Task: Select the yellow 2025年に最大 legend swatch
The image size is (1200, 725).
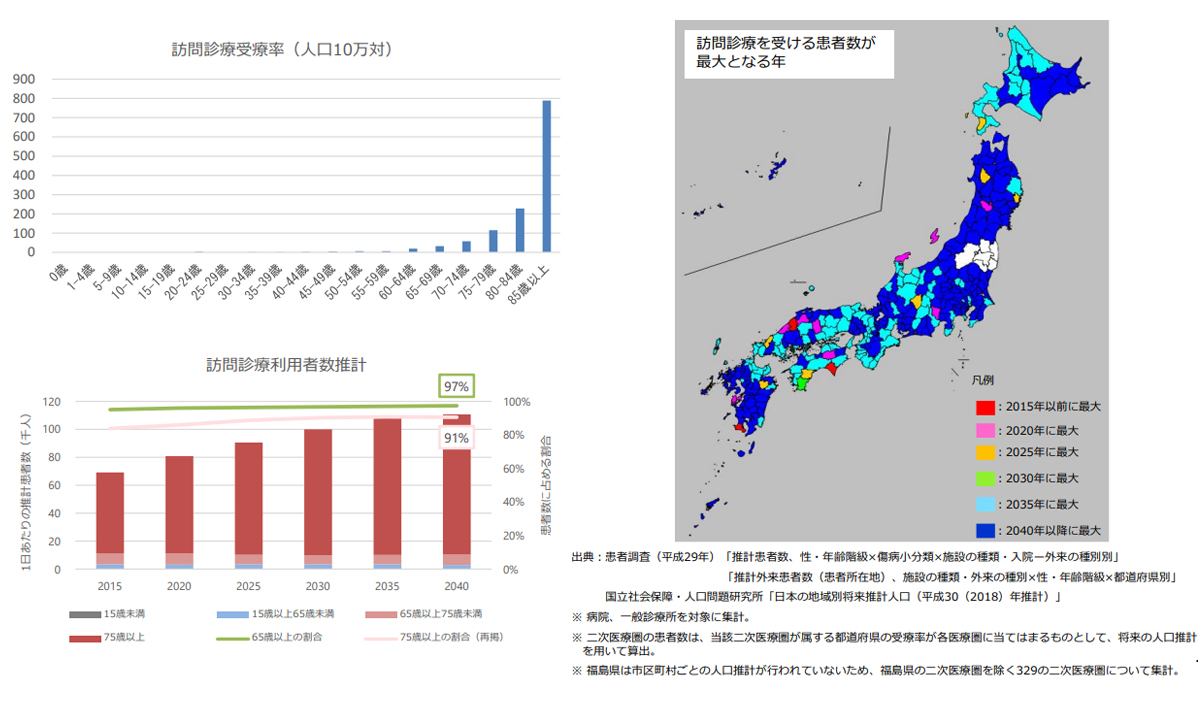Action: point(985,455)
